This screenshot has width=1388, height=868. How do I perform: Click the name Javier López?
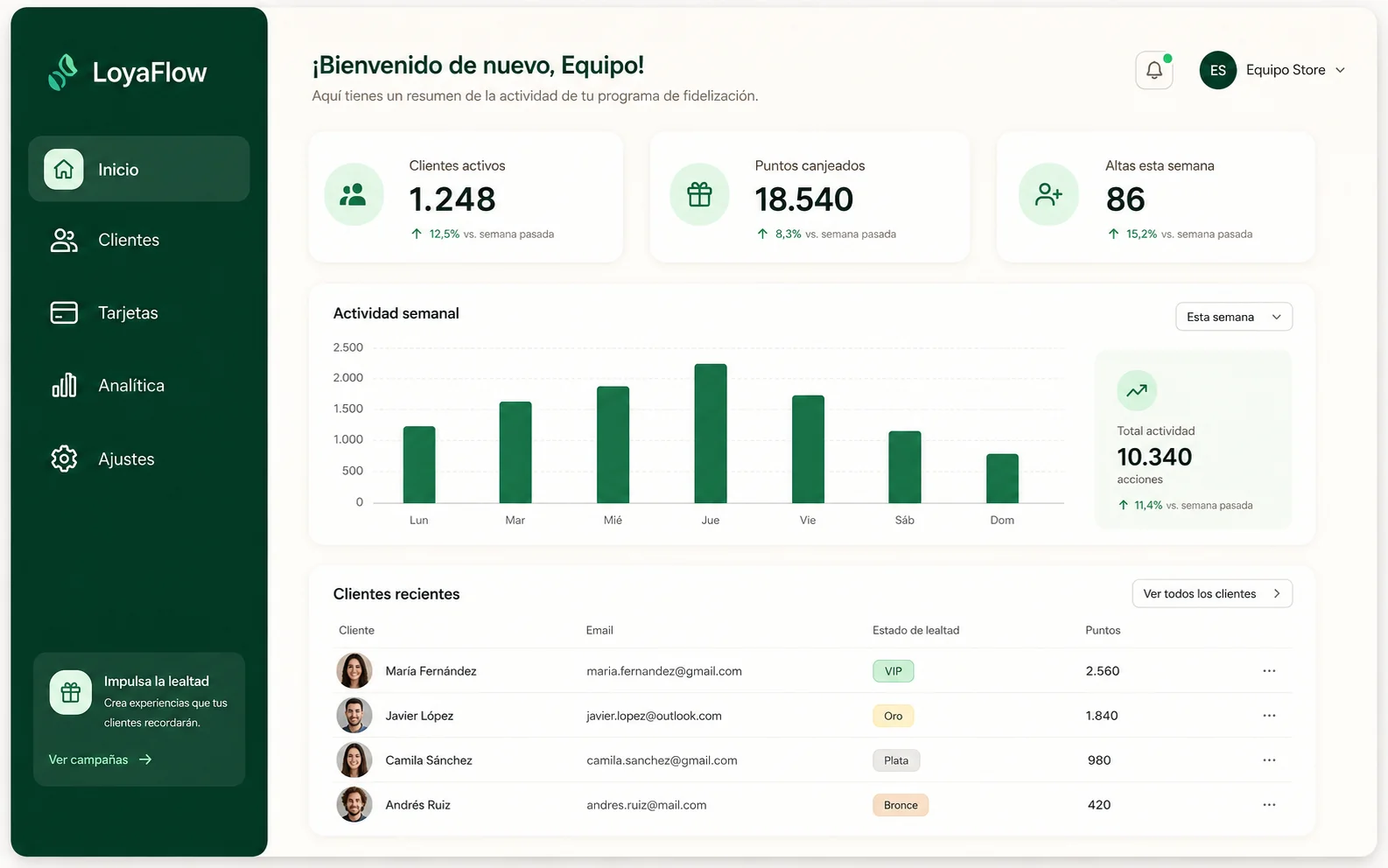(x=419, y=716)
